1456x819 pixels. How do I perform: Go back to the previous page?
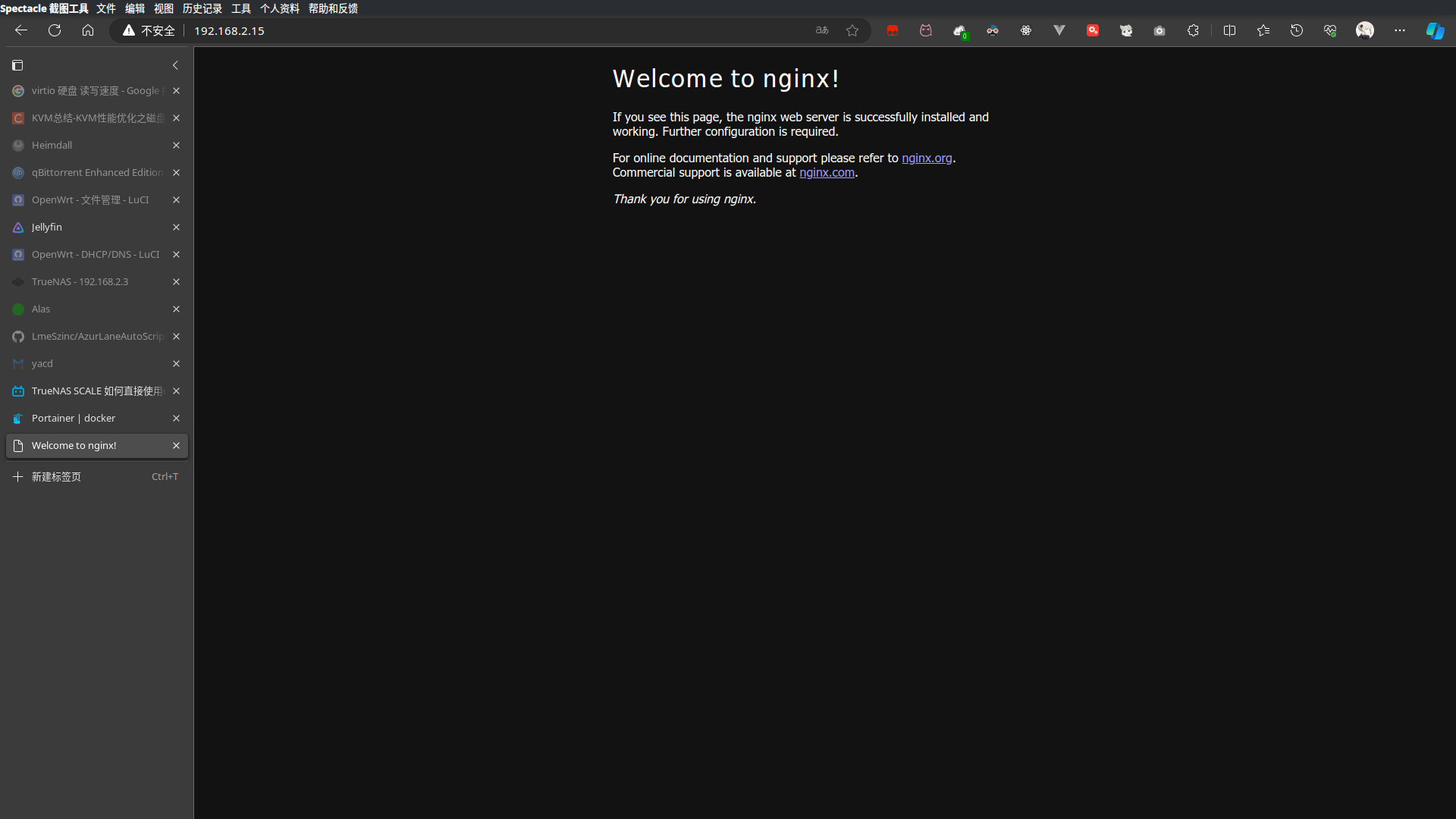(x=21, y=30)
